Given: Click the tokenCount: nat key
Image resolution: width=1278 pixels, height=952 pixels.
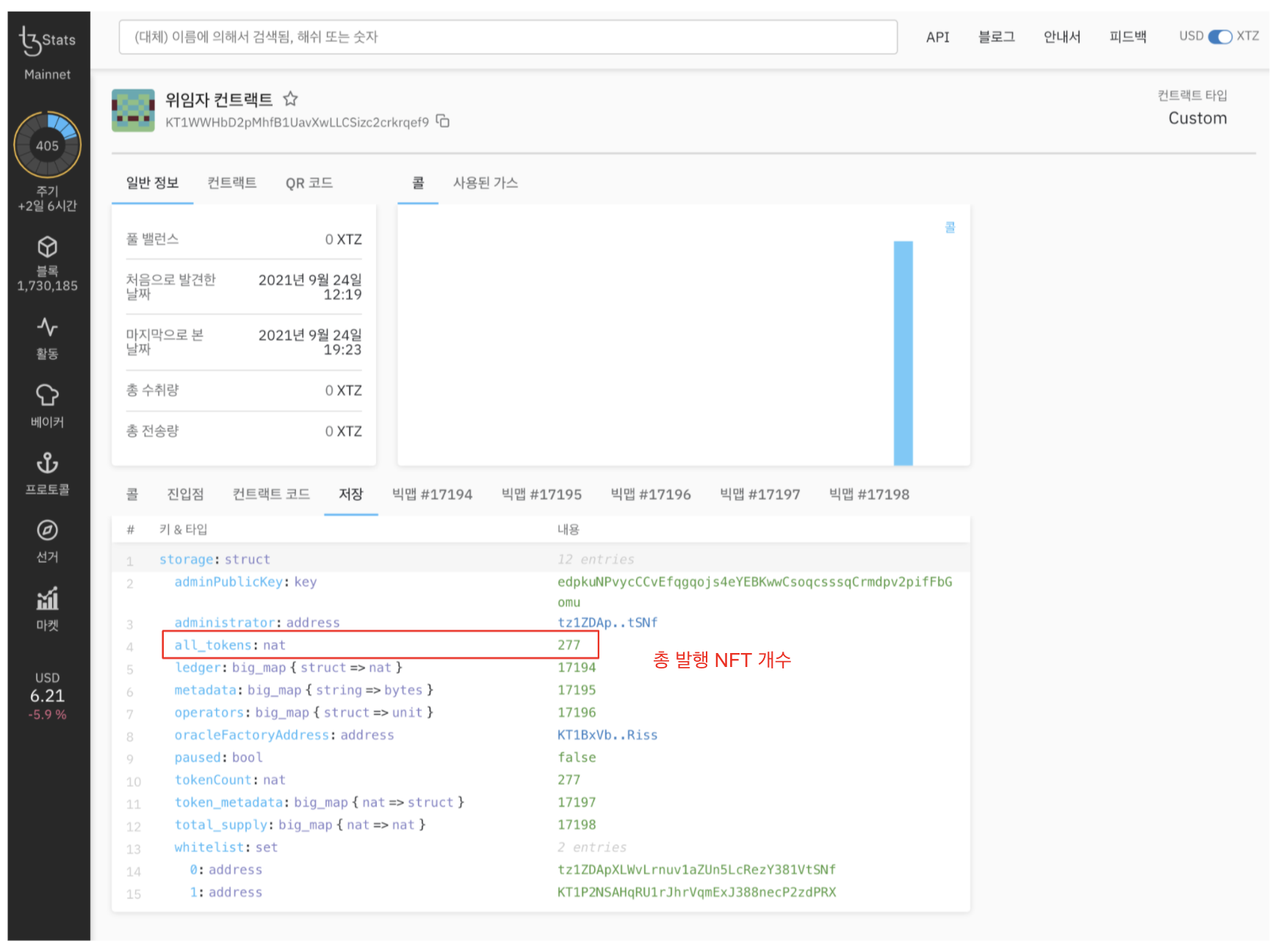Looking at the screenshot, I should [230, 780].
